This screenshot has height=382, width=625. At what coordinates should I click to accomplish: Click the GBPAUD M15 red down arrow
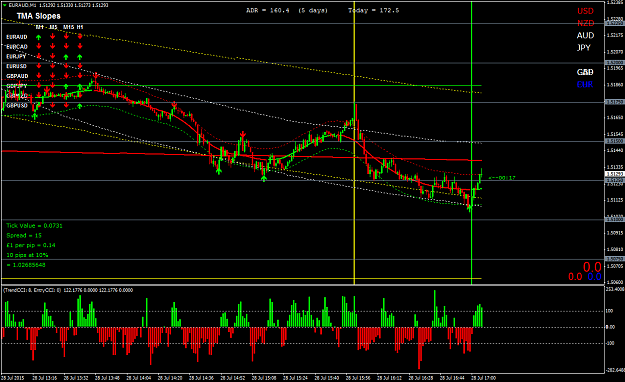point(66,76)
